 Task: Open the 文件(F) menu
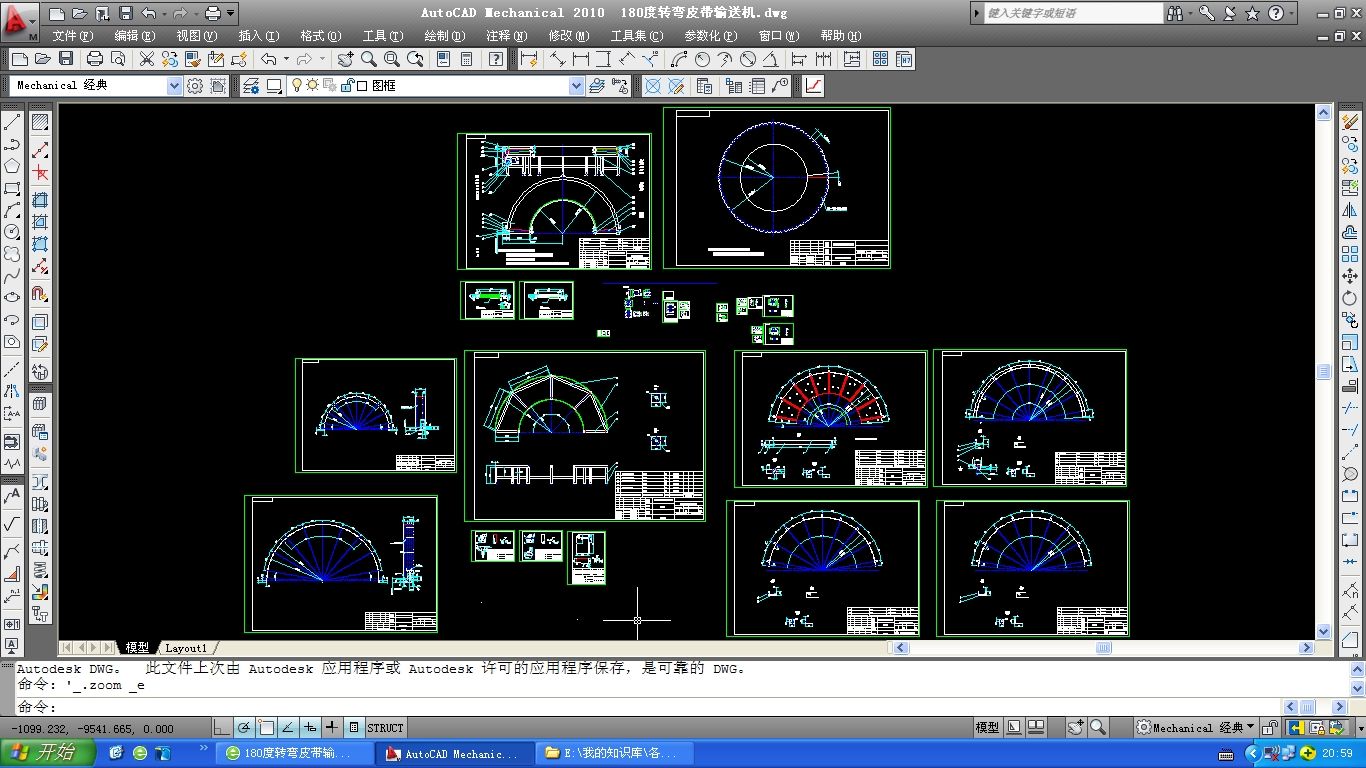[72, 36]
